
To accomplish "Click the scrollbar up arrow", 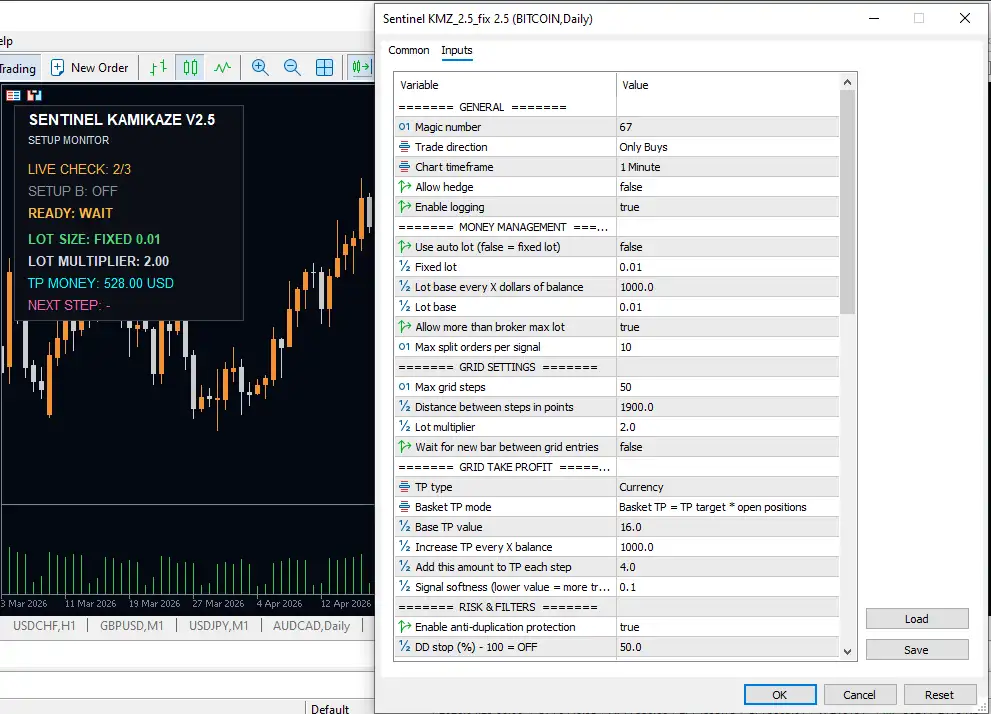I will click(x=848, y=82).
